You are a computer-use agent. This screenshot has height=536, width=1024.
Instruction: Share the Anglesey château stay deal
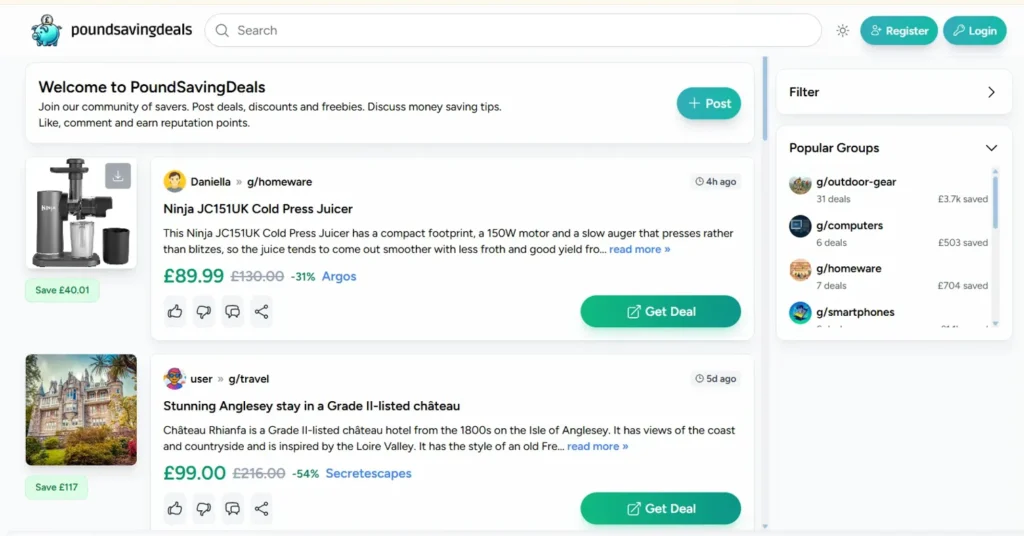point(261,509)
